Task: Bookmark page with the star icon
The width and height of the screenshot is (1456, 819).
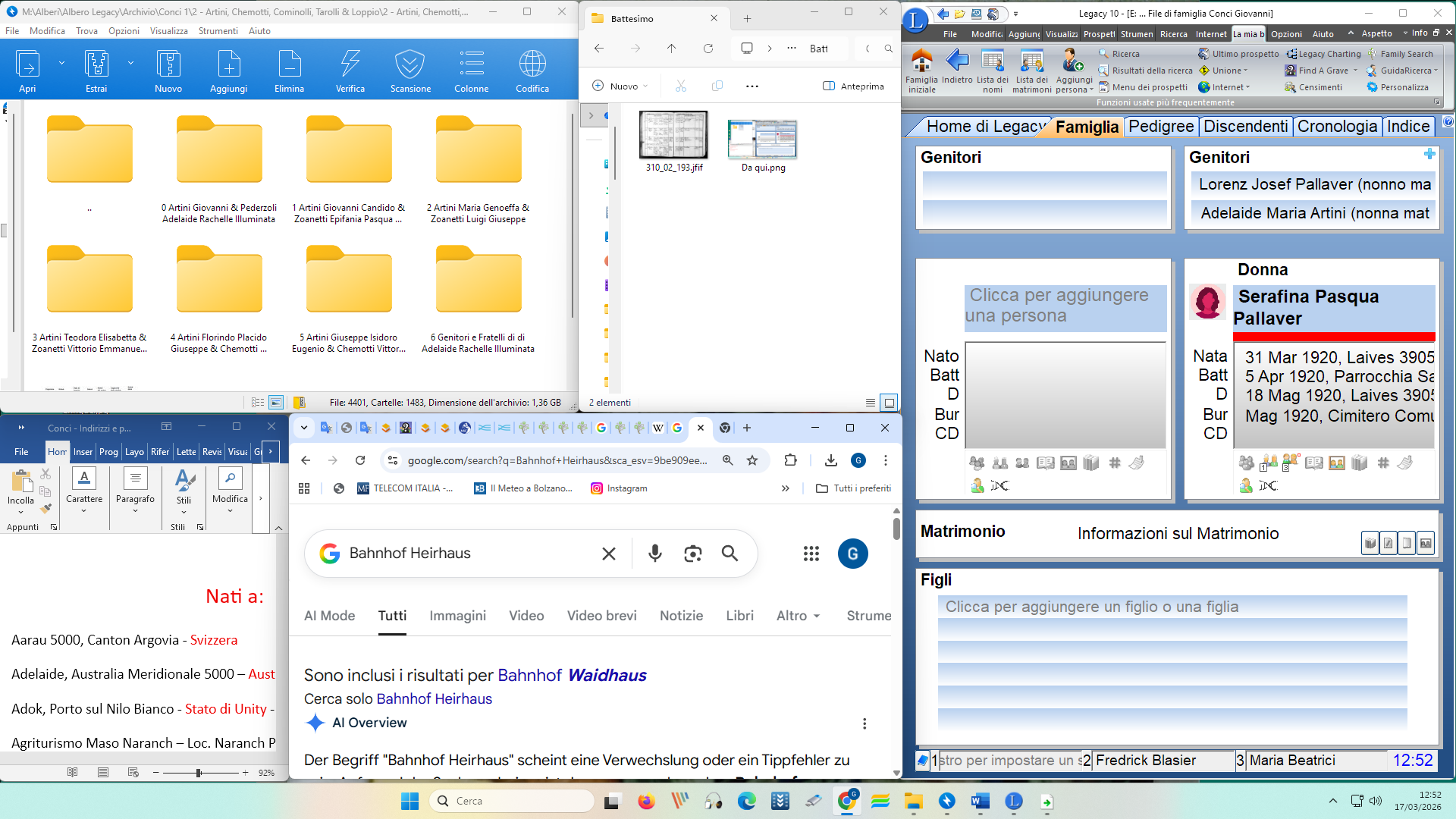Action: pyautogui.click(x=752, y=460)
